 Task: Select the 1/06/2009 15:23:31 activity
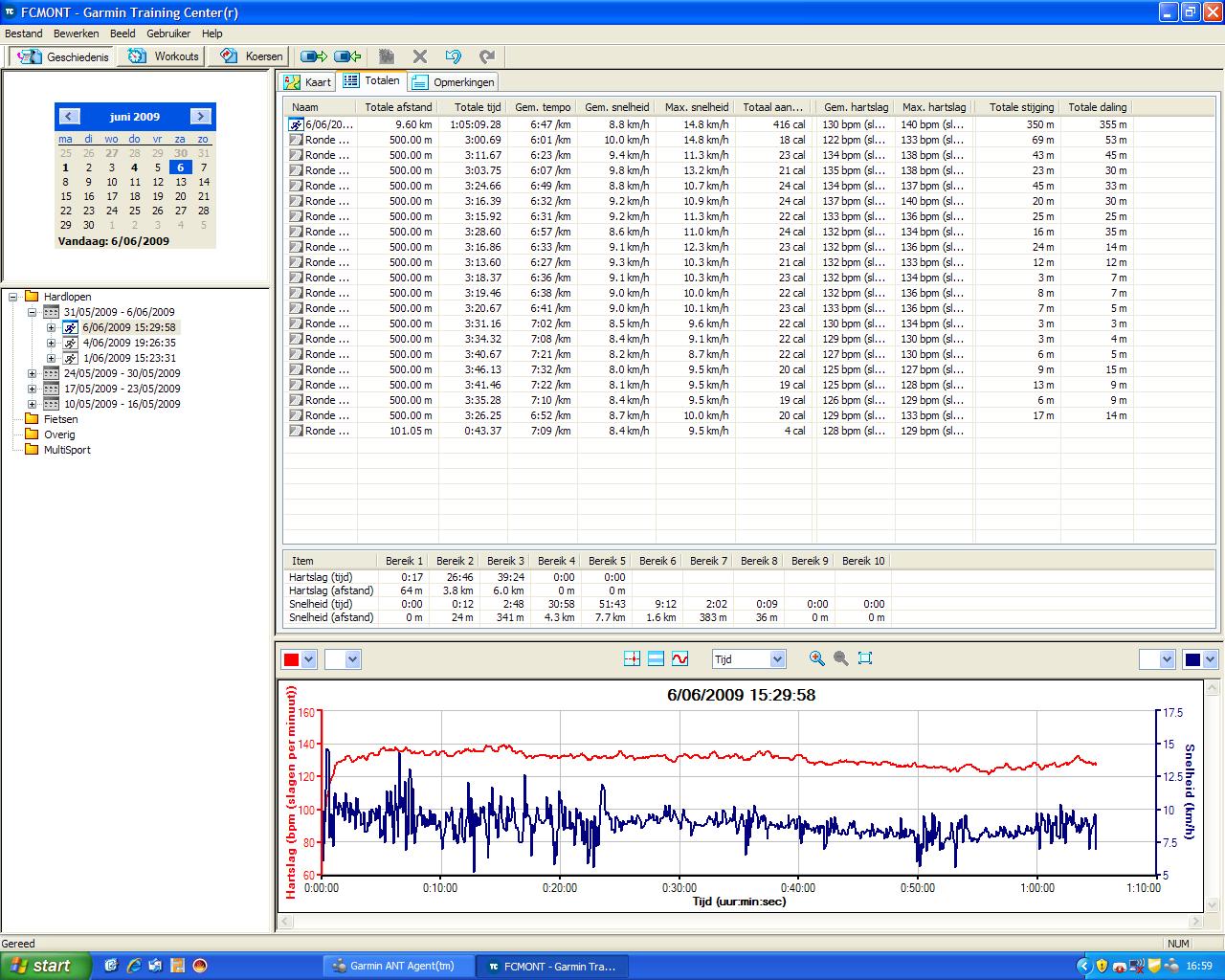129,358
